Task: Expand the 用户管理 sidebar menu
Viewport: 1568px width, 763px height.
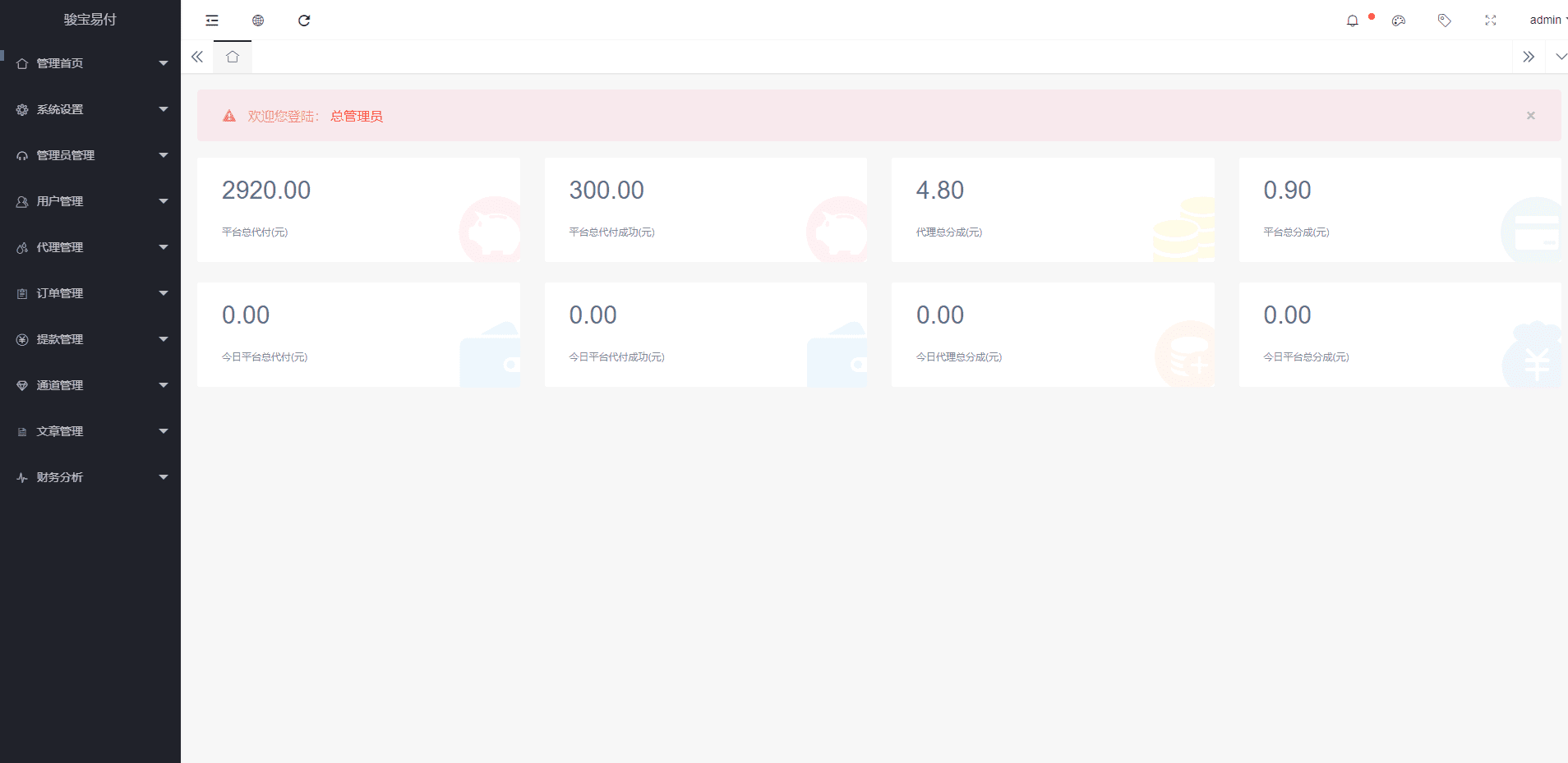Action: click(90, 201)
